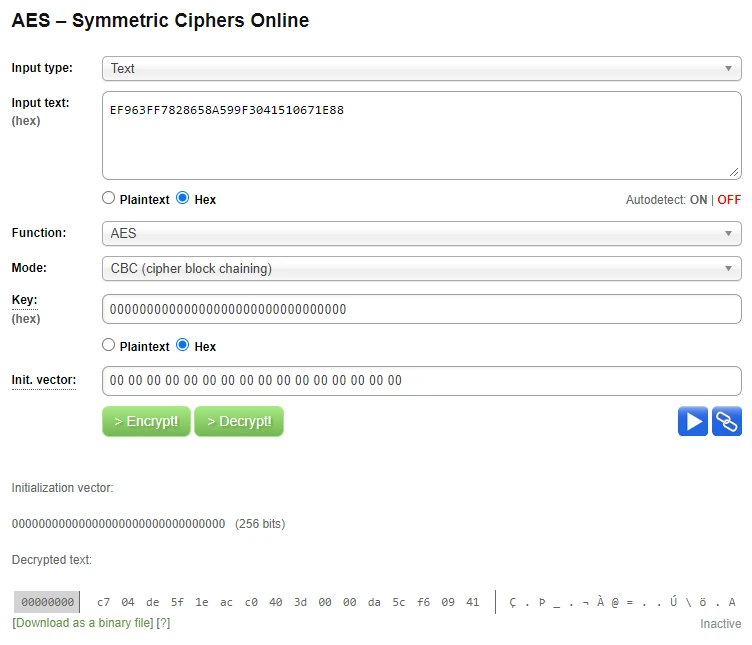Open the Mode dropdown showing CBC

click(x=421, y=269)
